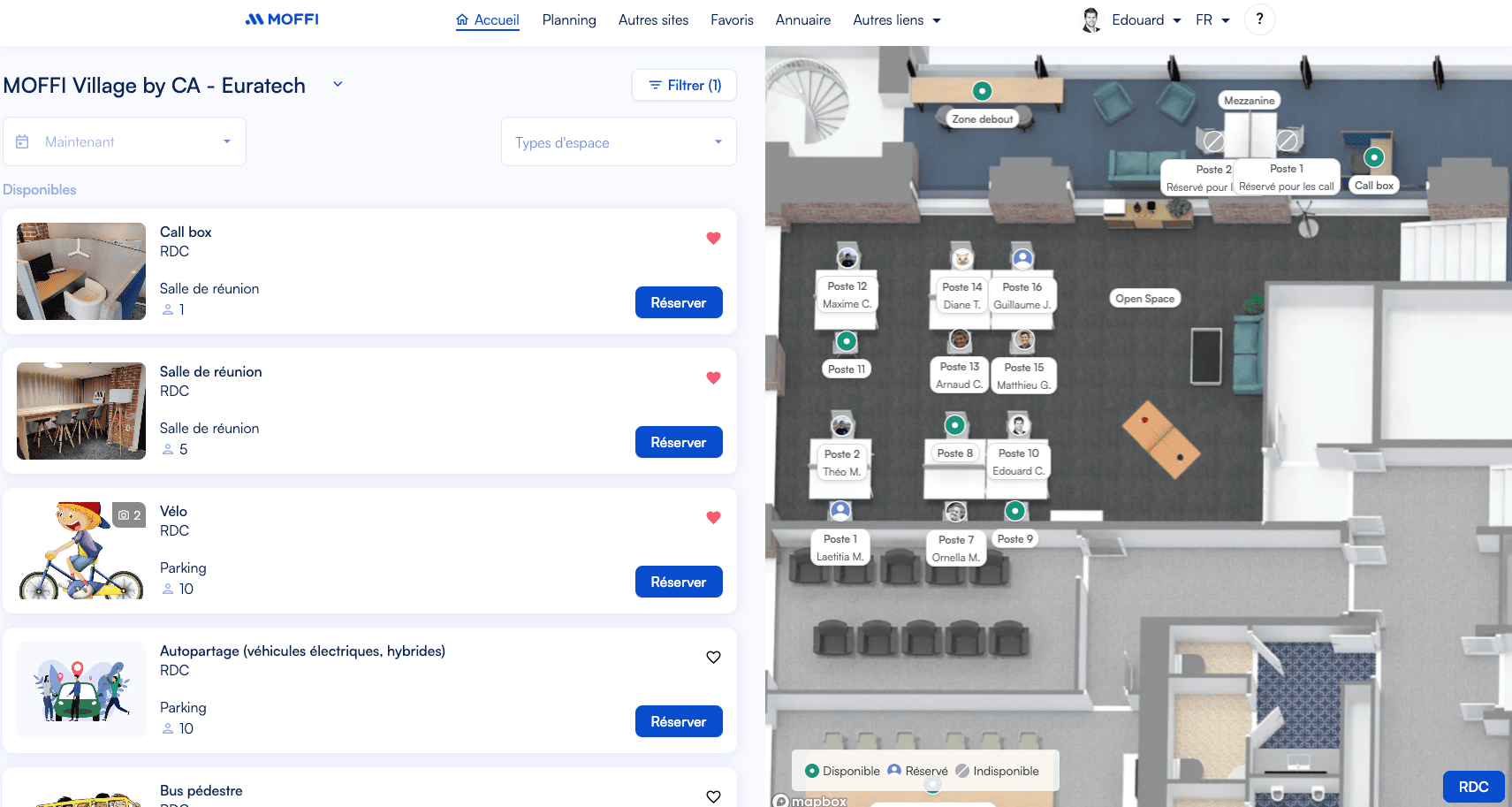This screenshot has width=1512, height=807.
Task: Open the Maintenant date dropdown
Action: 125,141
